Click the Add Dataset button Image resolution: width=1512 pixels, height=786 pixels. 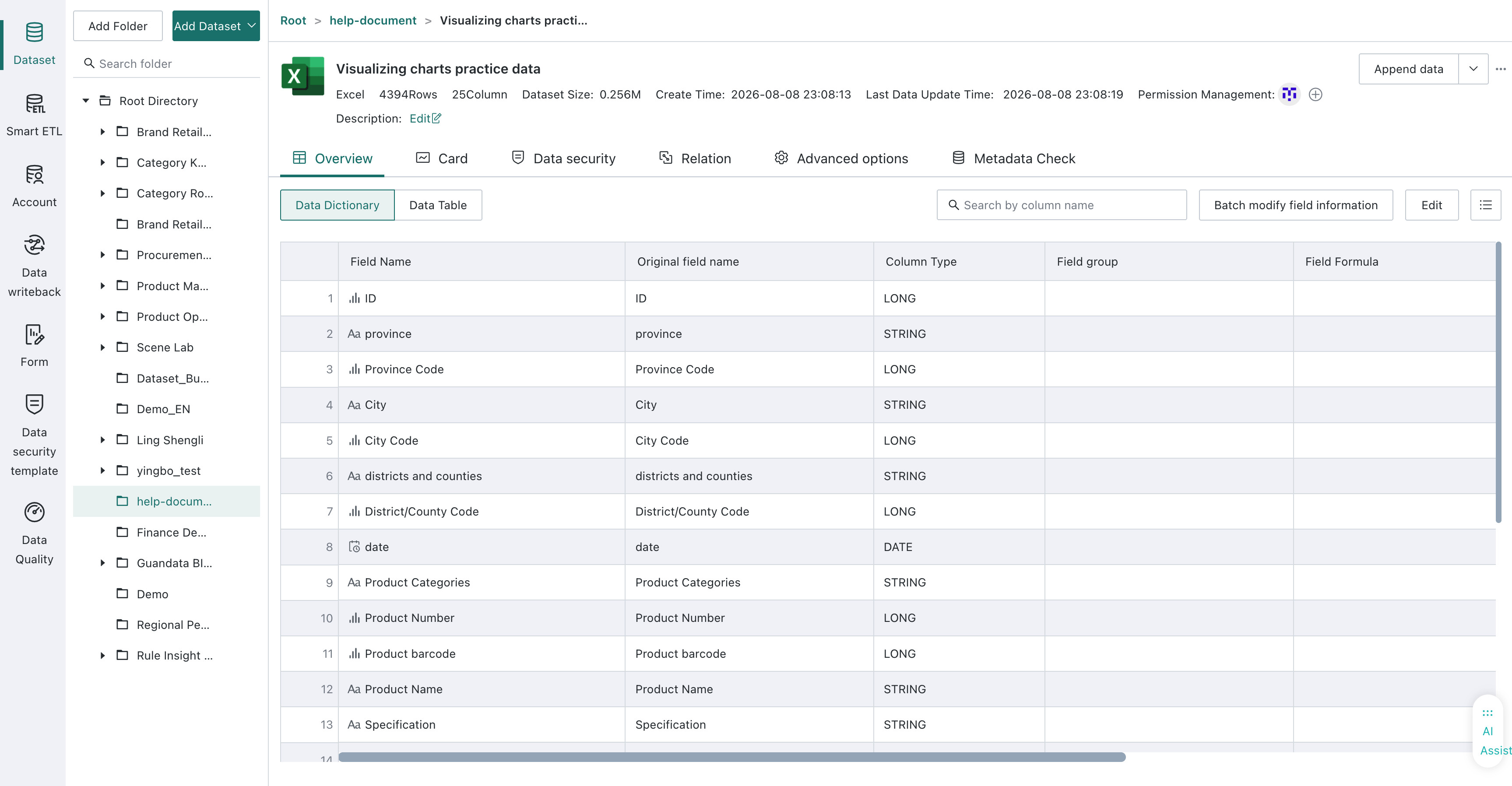[216, 26]
